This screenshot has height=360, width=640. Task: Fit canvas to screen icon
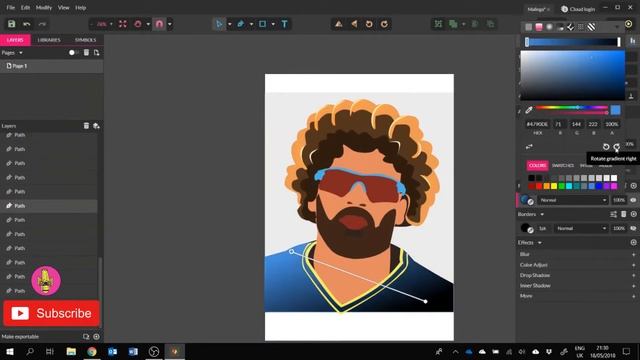pyautogui.click(x=122, y=24)
